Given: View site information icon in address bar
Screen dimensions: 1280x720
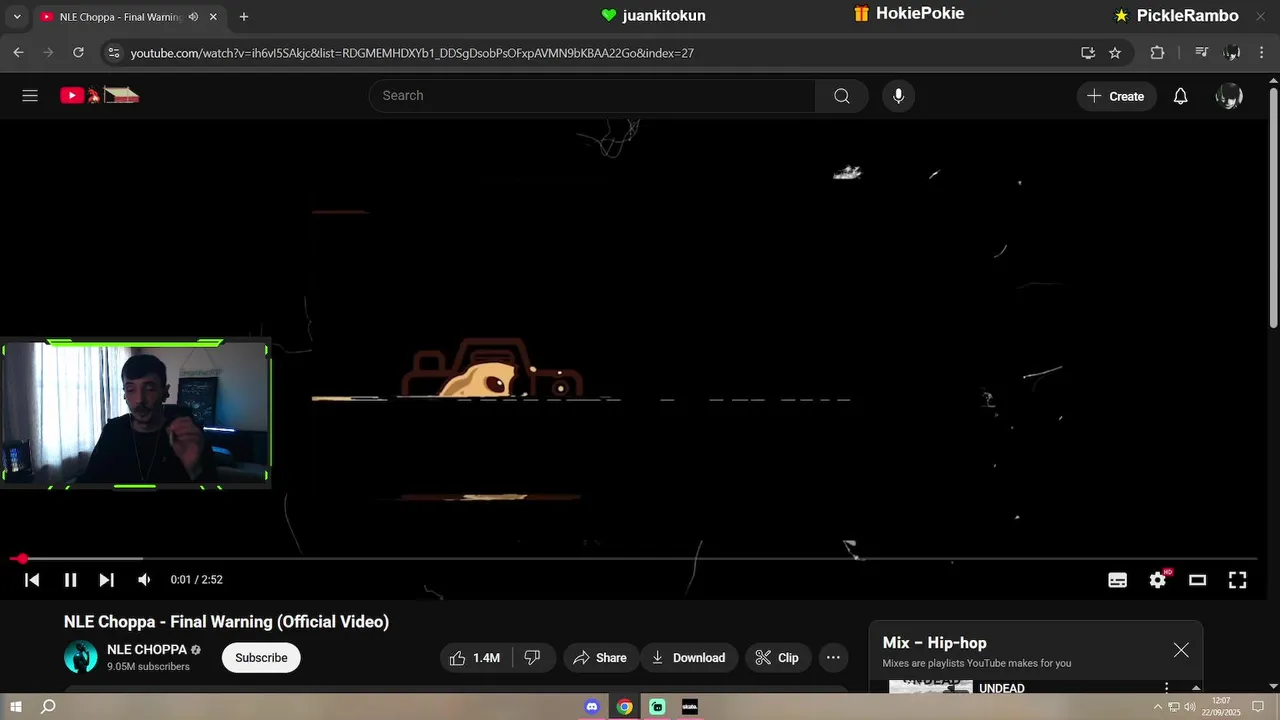Looking at the screenshot, I should coord(113,53).
